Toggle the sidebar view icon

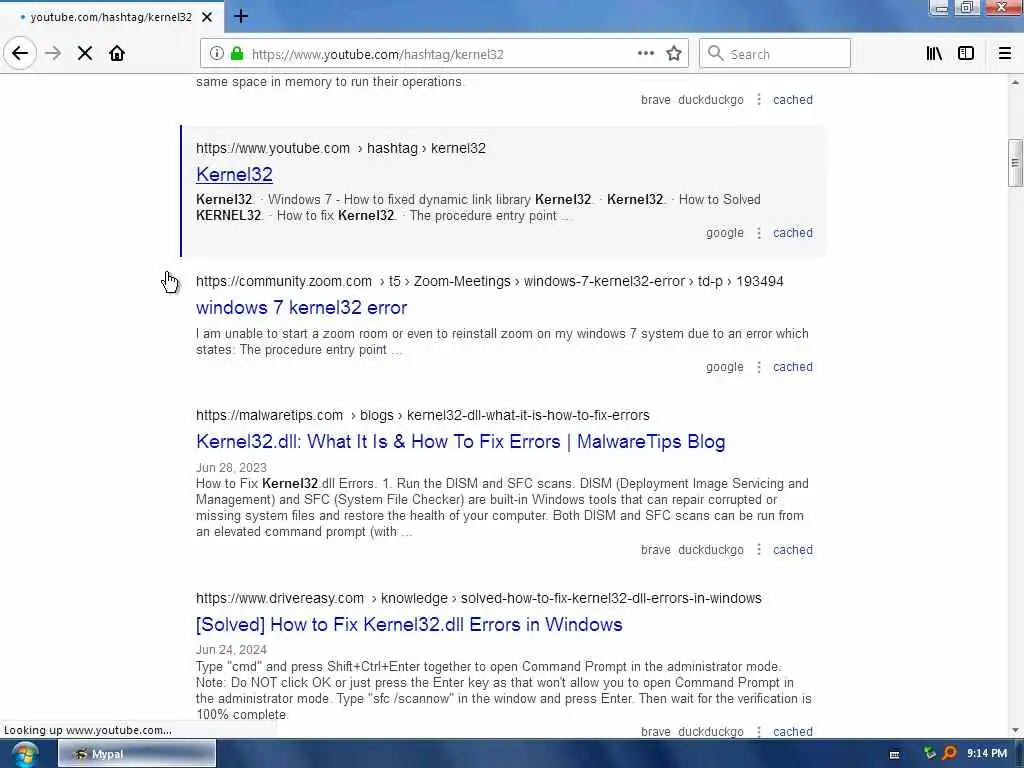[x=966, y=54]
